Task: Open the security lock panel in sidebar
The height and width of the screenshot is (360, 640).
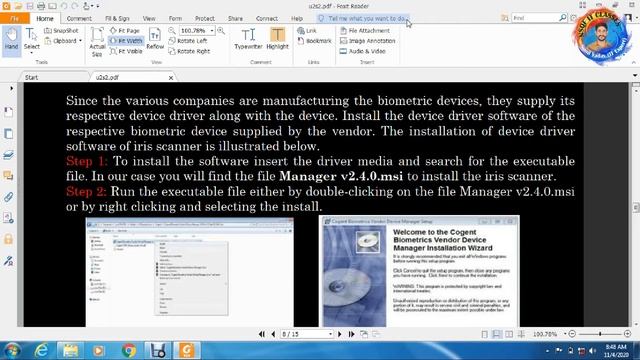Action: click(x=8, y=239)
